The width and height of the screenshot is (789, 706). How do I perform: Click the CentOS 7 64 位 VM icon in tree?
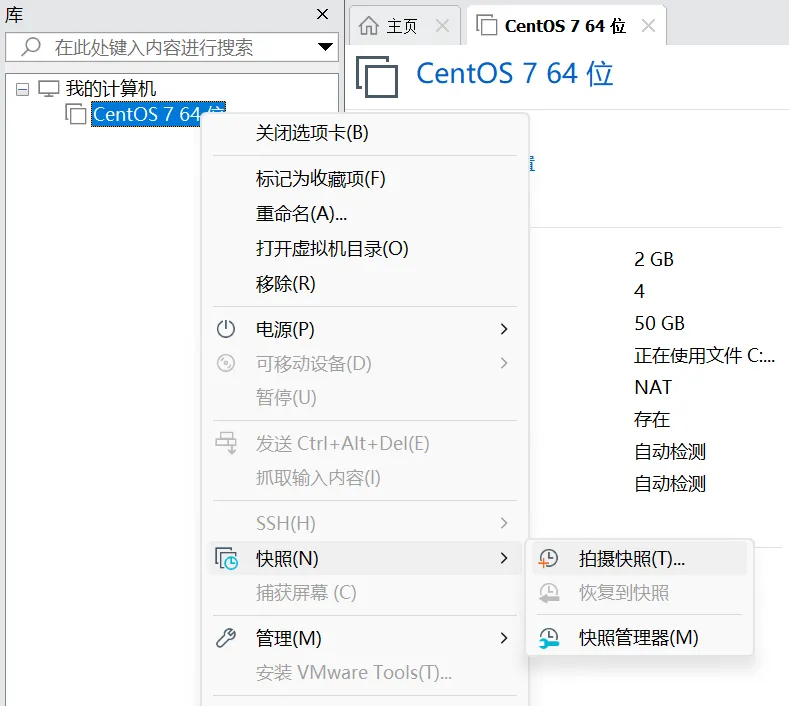click(x=75, y=114)
